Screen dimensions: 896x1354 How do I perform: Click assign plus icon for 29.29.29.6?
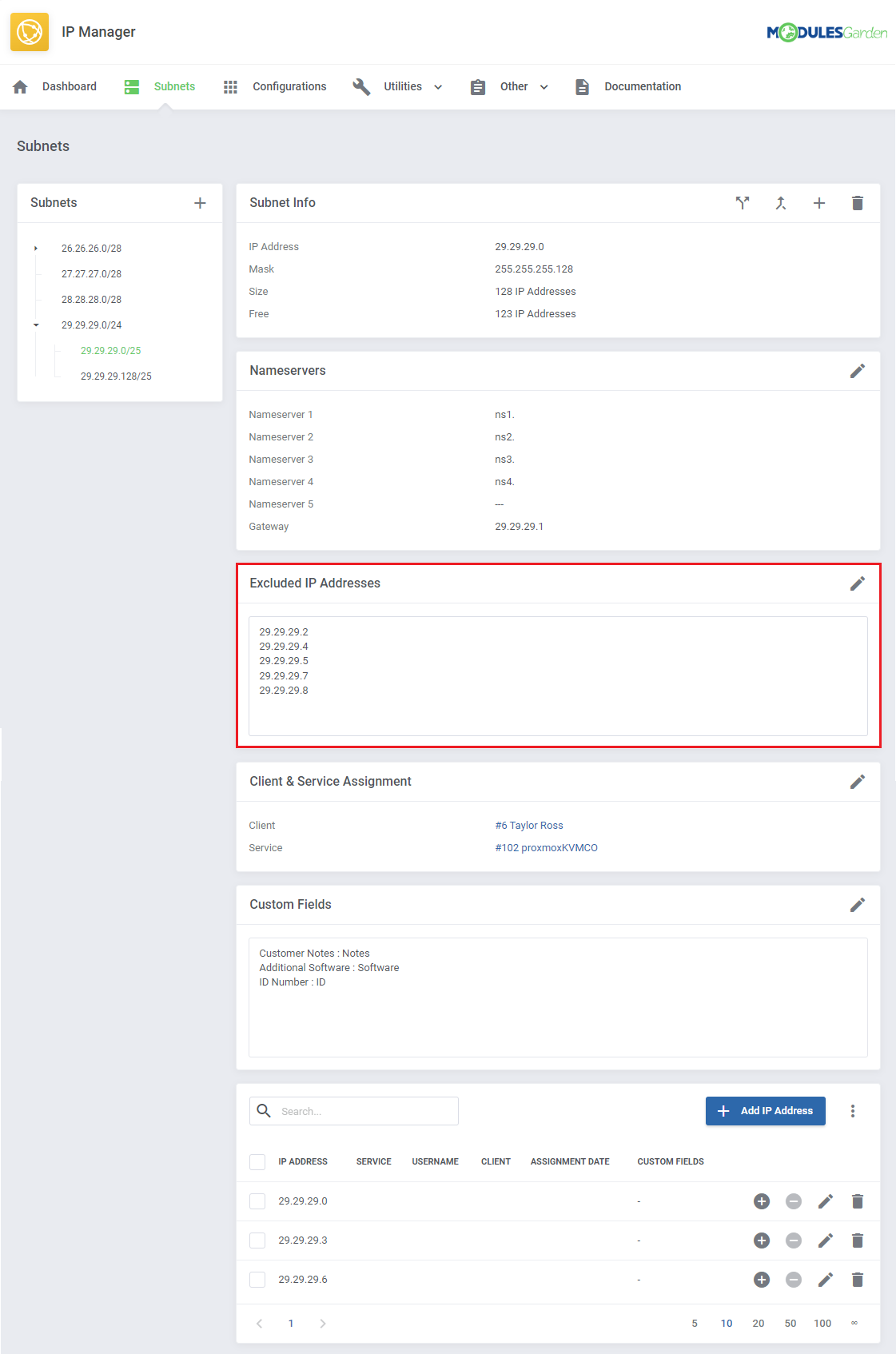[x=762, y=1280]
